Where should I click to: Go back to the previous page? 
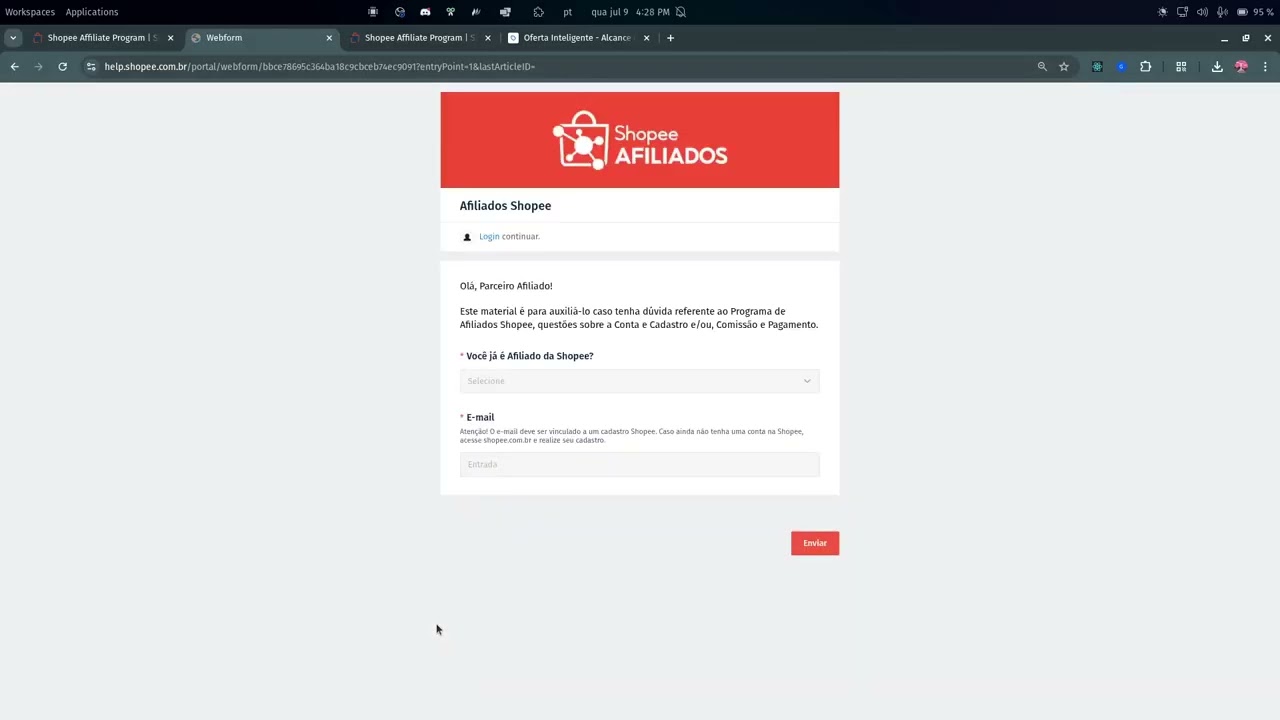[x=15, y=67]
